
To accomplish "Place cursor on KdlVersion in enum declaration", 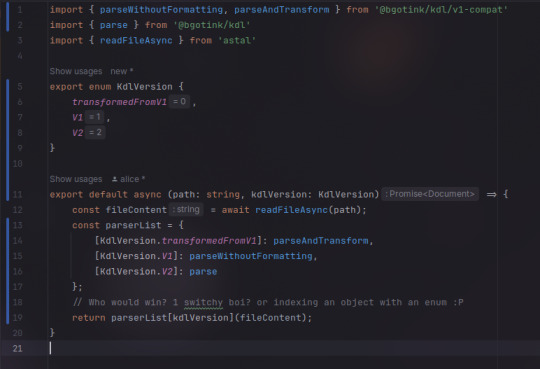I will 144,86.
